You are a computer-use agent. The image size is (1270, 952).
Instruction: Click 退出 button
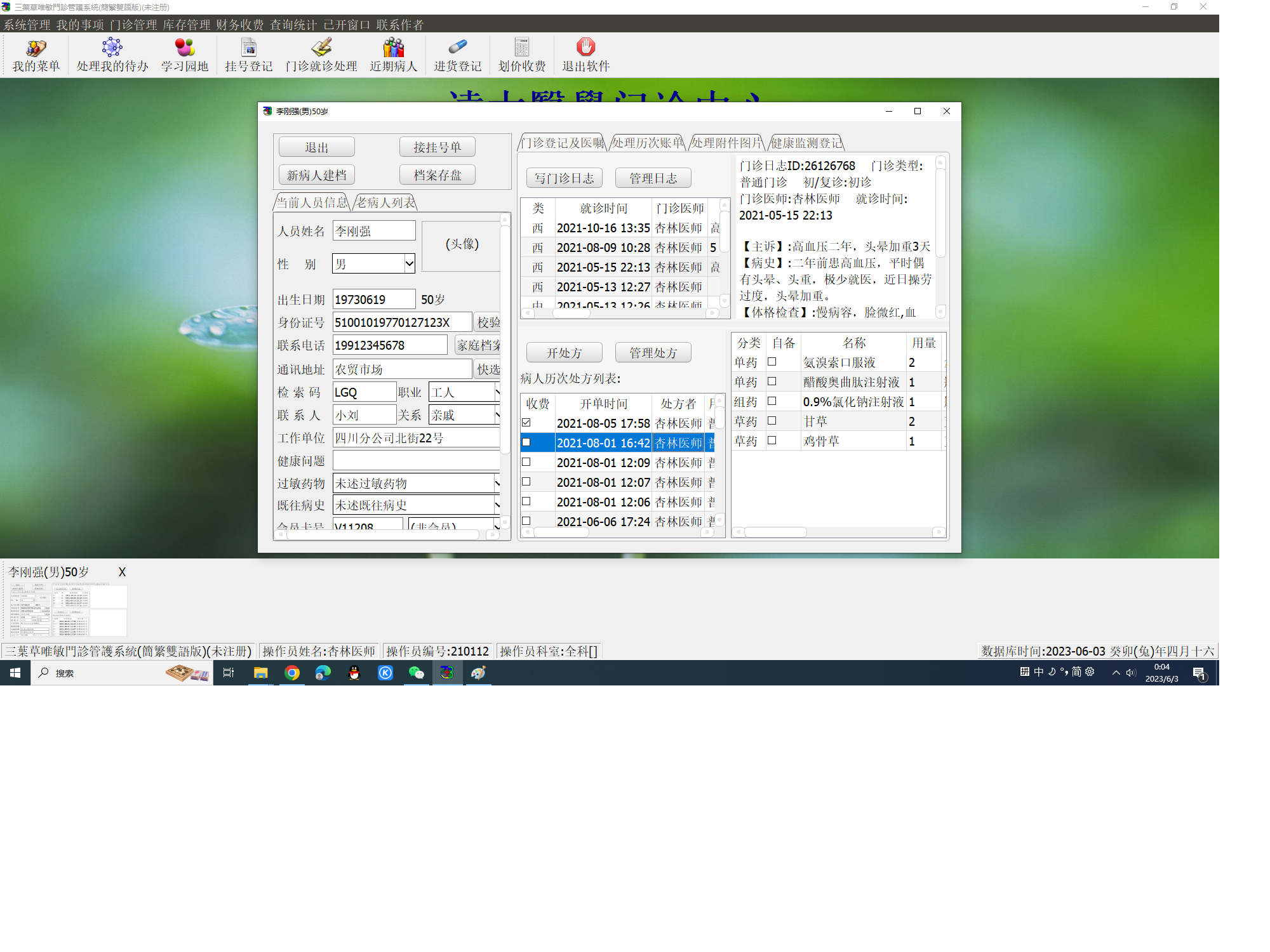(x=316, y=147)
